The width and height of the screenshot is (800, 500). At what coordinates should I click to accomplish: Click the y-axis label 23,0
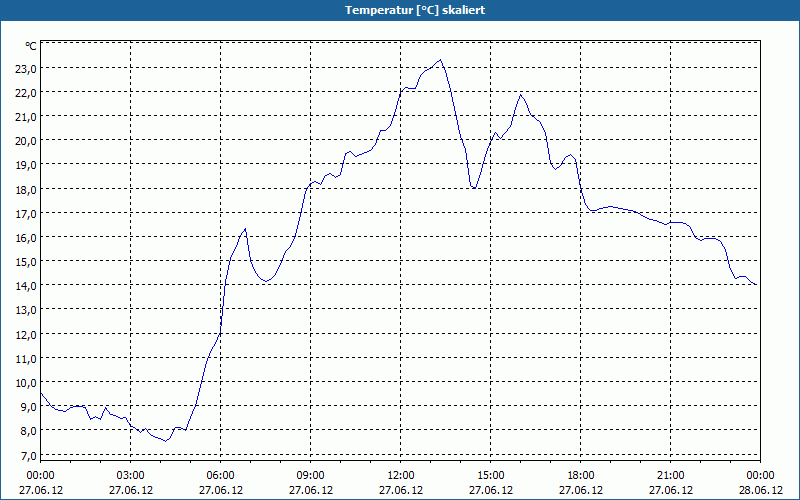26,68
